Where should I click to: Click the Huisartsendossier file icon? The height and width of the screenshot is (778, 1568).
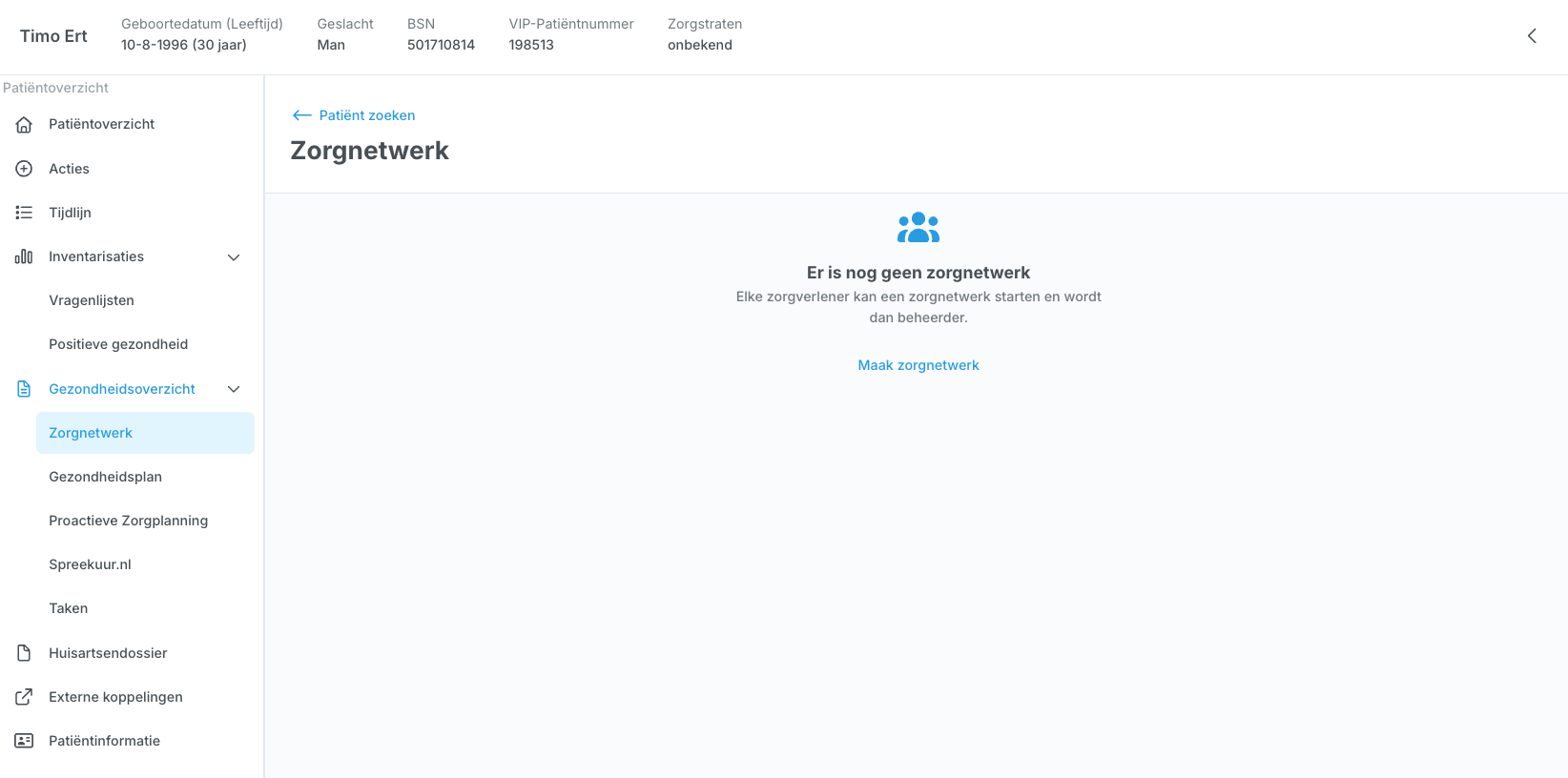pyautogui.click(x=24, y=653)
